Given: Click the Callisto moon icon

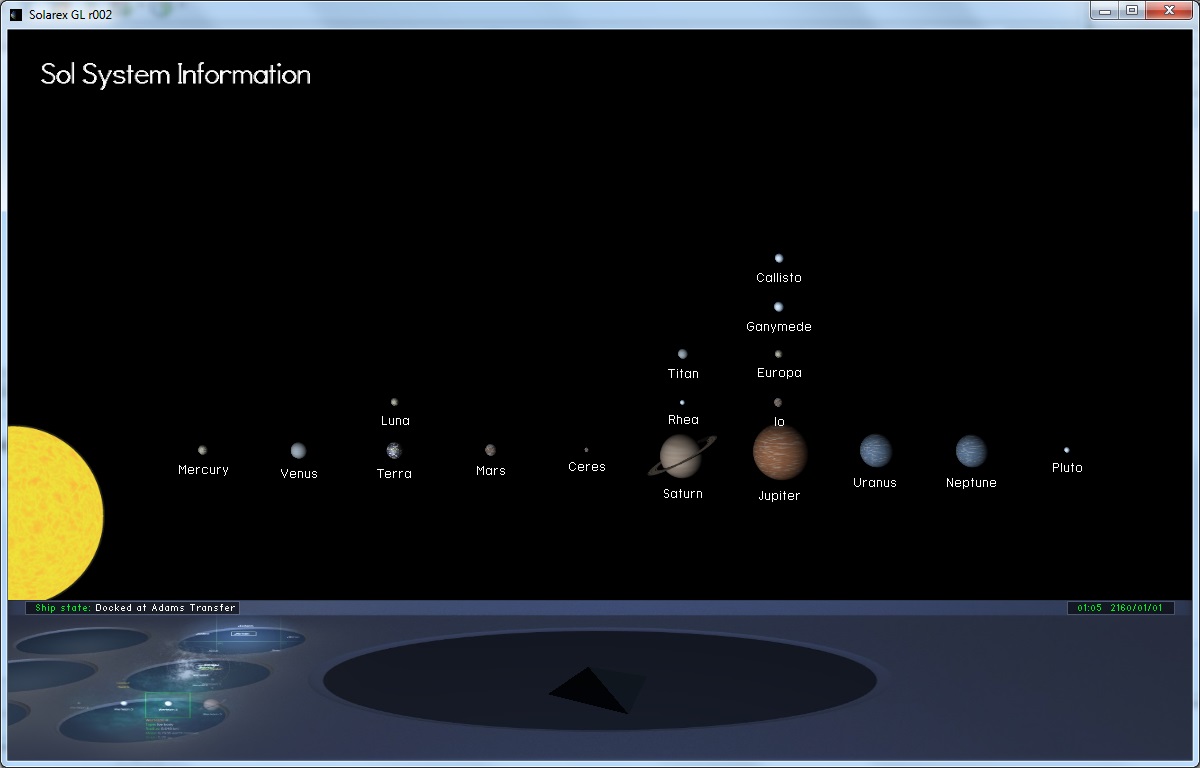Looking at the screenshot, I should tap(778, 258).
